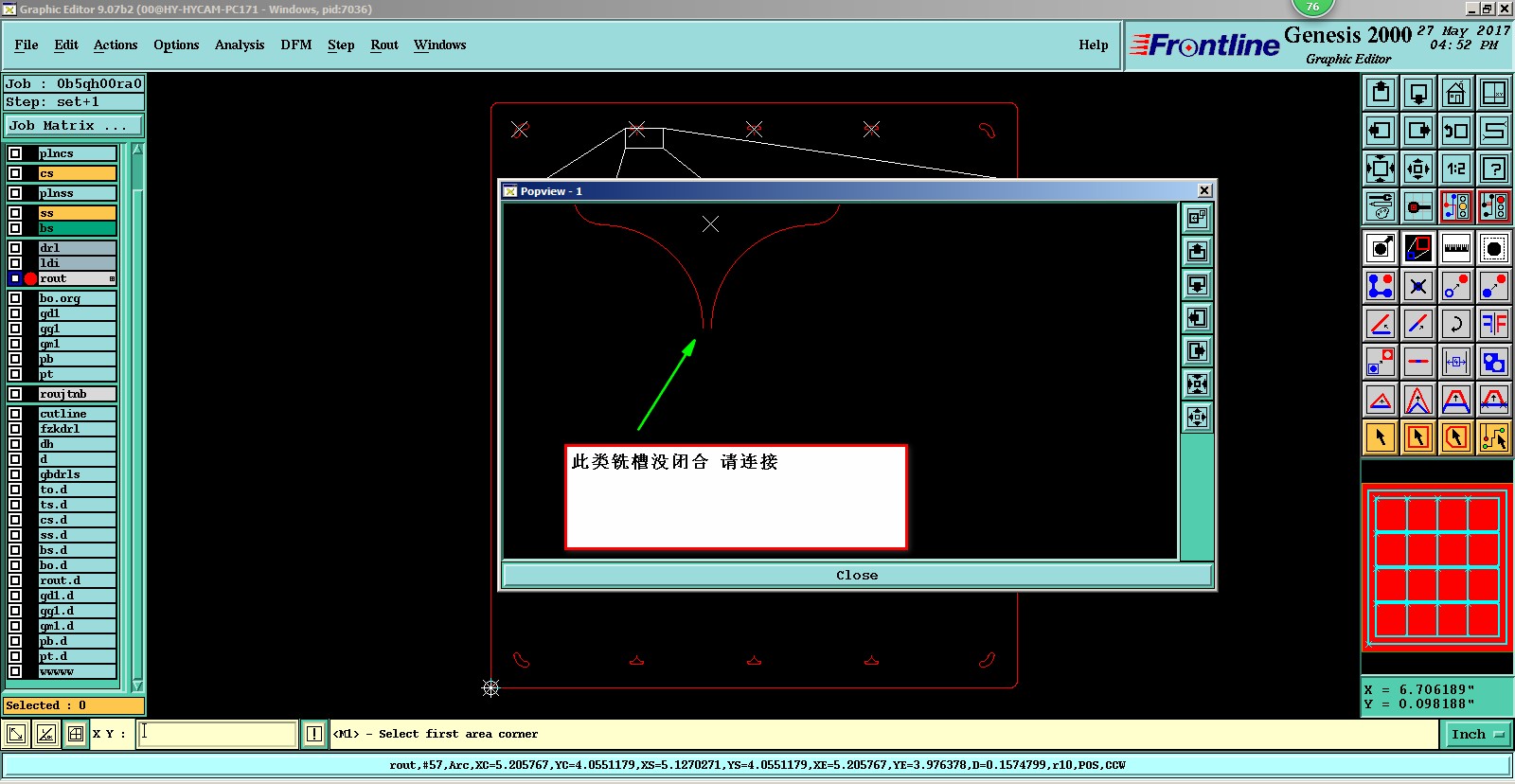The image size is (1515, 784).
Task: Click the Home view icon
Action: pos(1456,93)
